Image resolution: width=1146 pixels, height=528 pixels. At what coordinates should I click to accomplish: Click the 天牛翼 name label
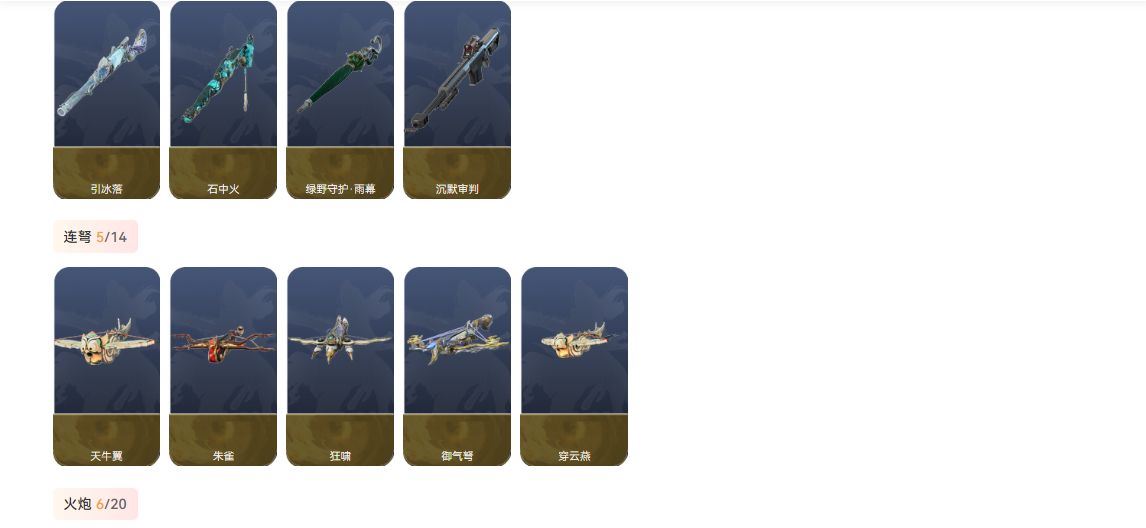click(107, 456)
